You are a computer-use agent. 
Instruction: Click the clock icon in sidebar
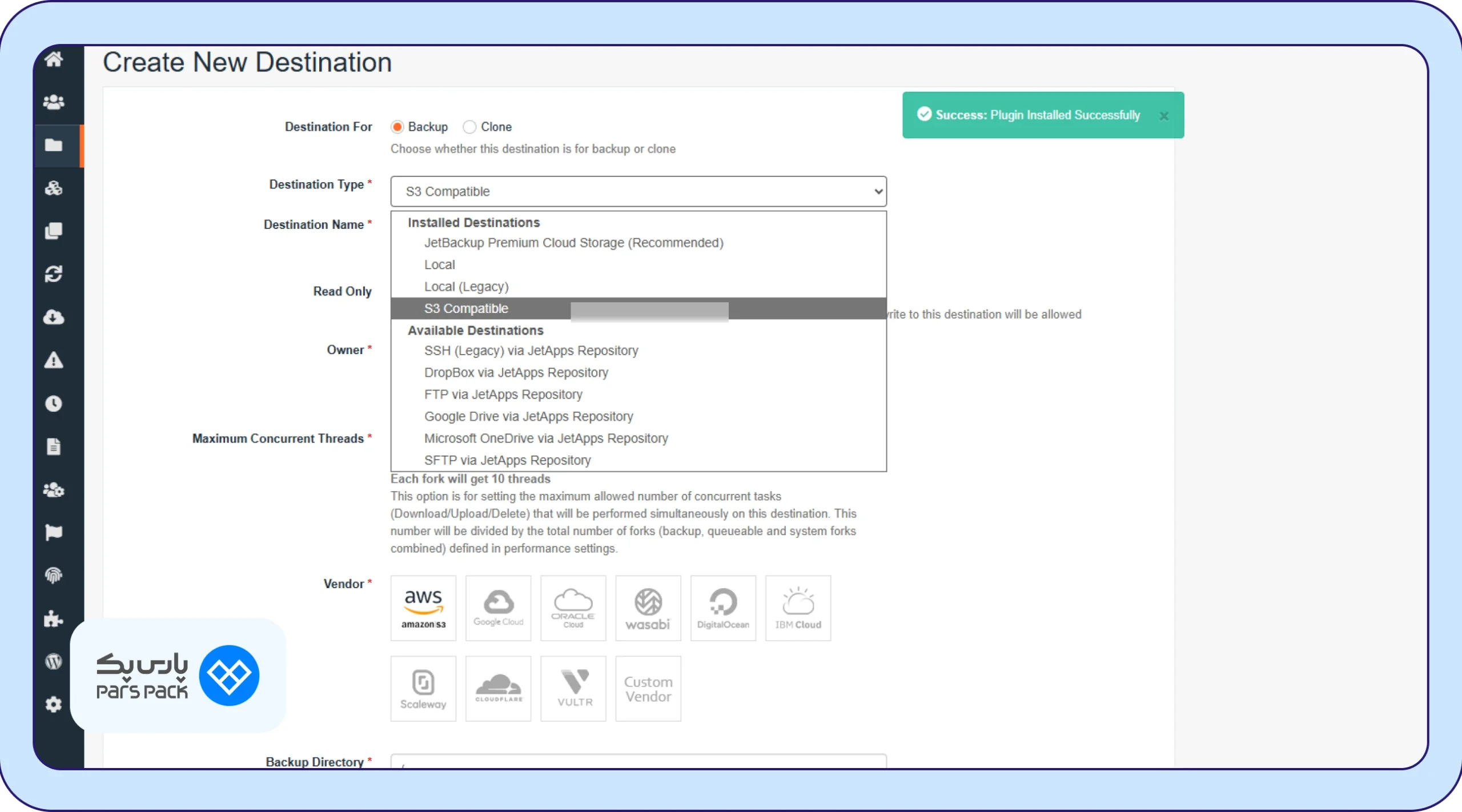(x=54, y=404)
